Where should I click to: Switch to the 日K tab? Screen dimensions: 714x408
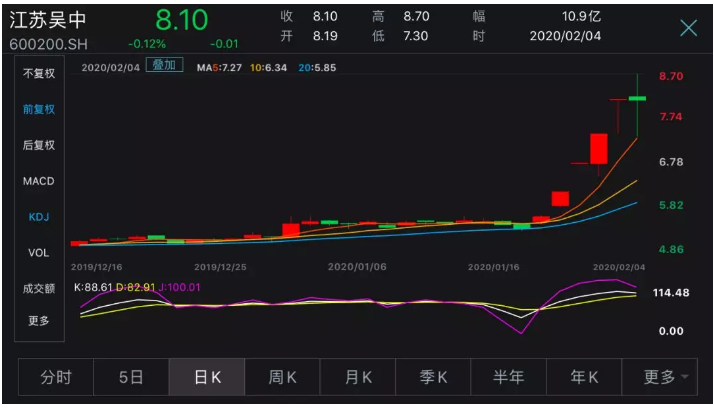click(207, 377)
